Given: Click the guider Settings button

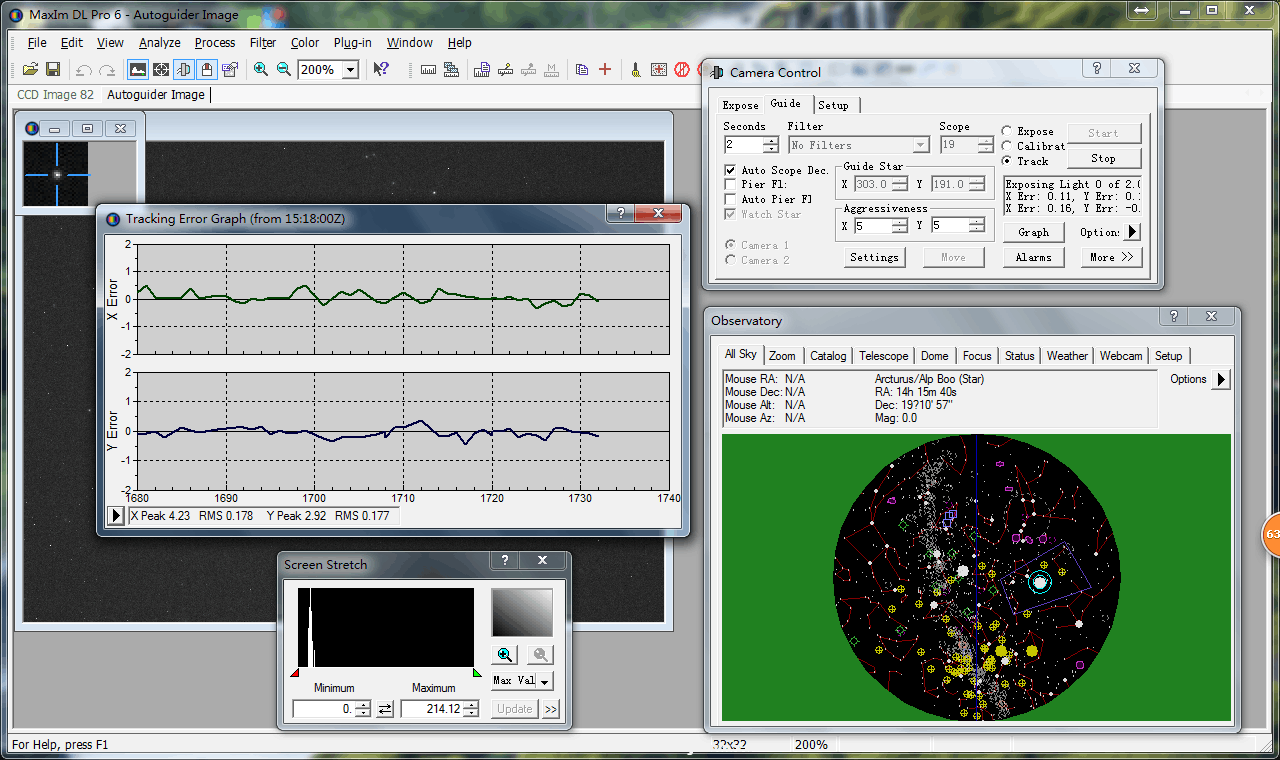Looking at the screenshot, I should click(x=874, y=257).
